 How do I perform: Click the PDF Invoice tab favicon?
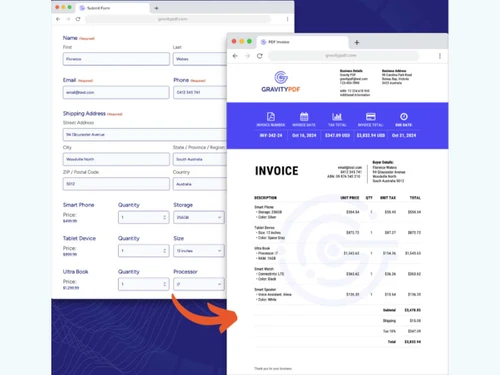coord(263,42)
